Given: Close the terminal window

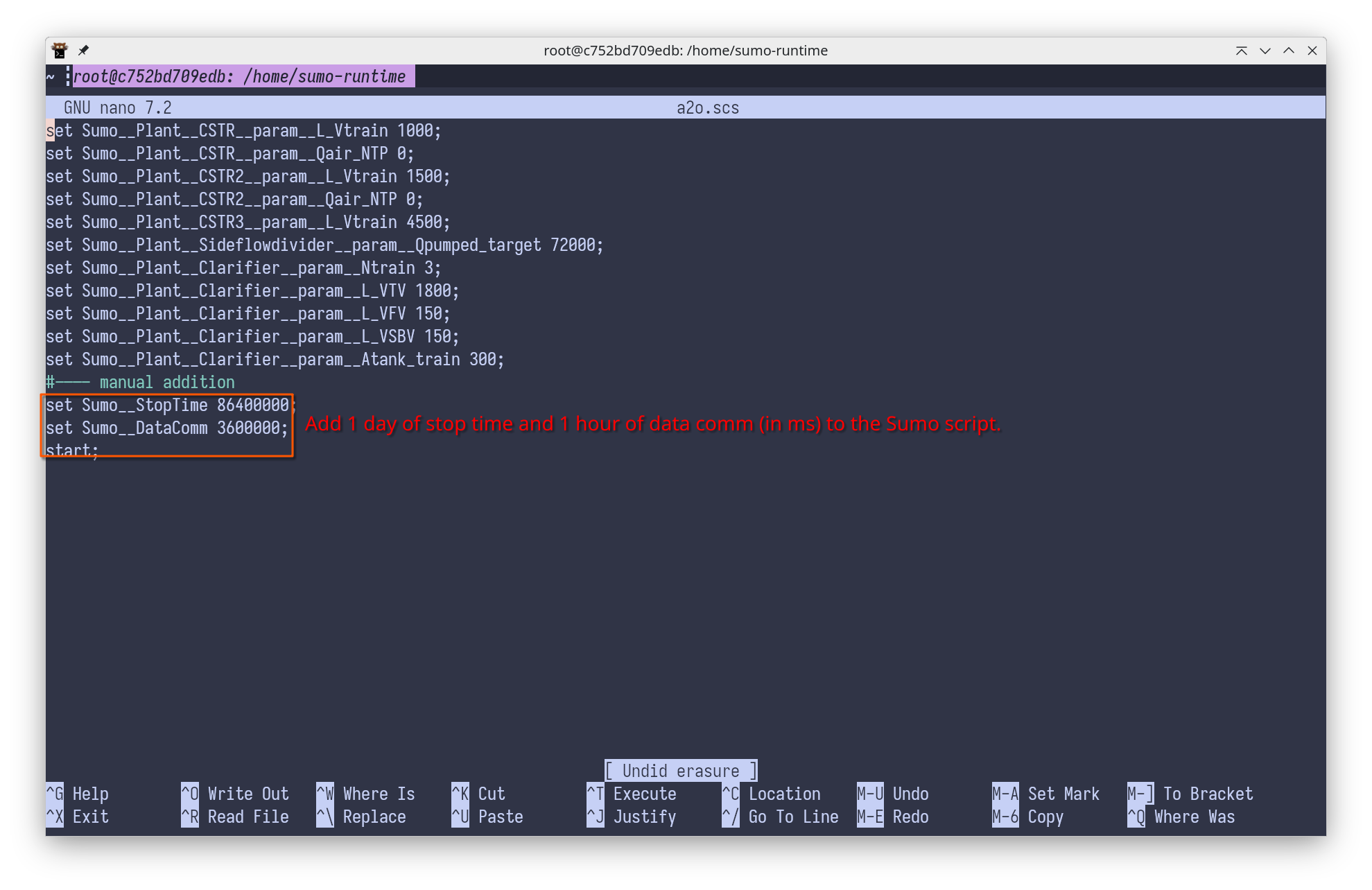Looking at the screenshot, I should click(1312, 51).
